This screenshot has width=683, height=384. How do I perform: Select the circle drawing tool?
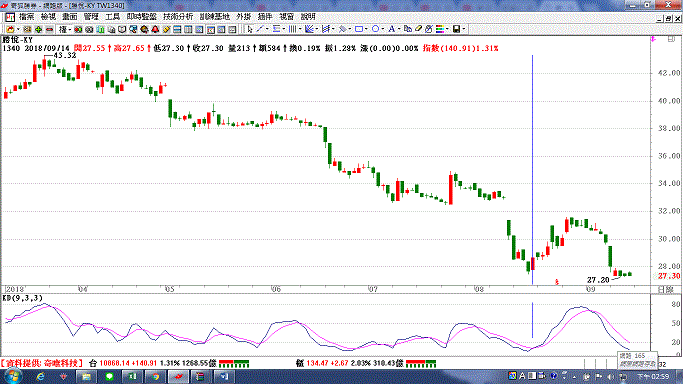(x=375, y=29)
